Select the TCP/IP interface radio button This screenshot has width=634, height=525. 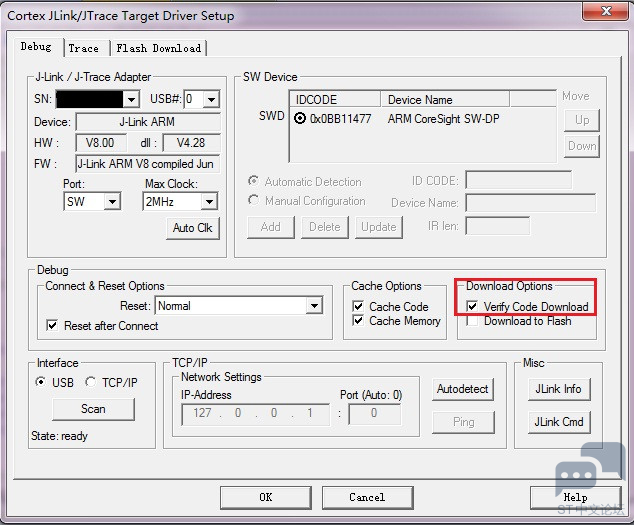coord(91,383)
